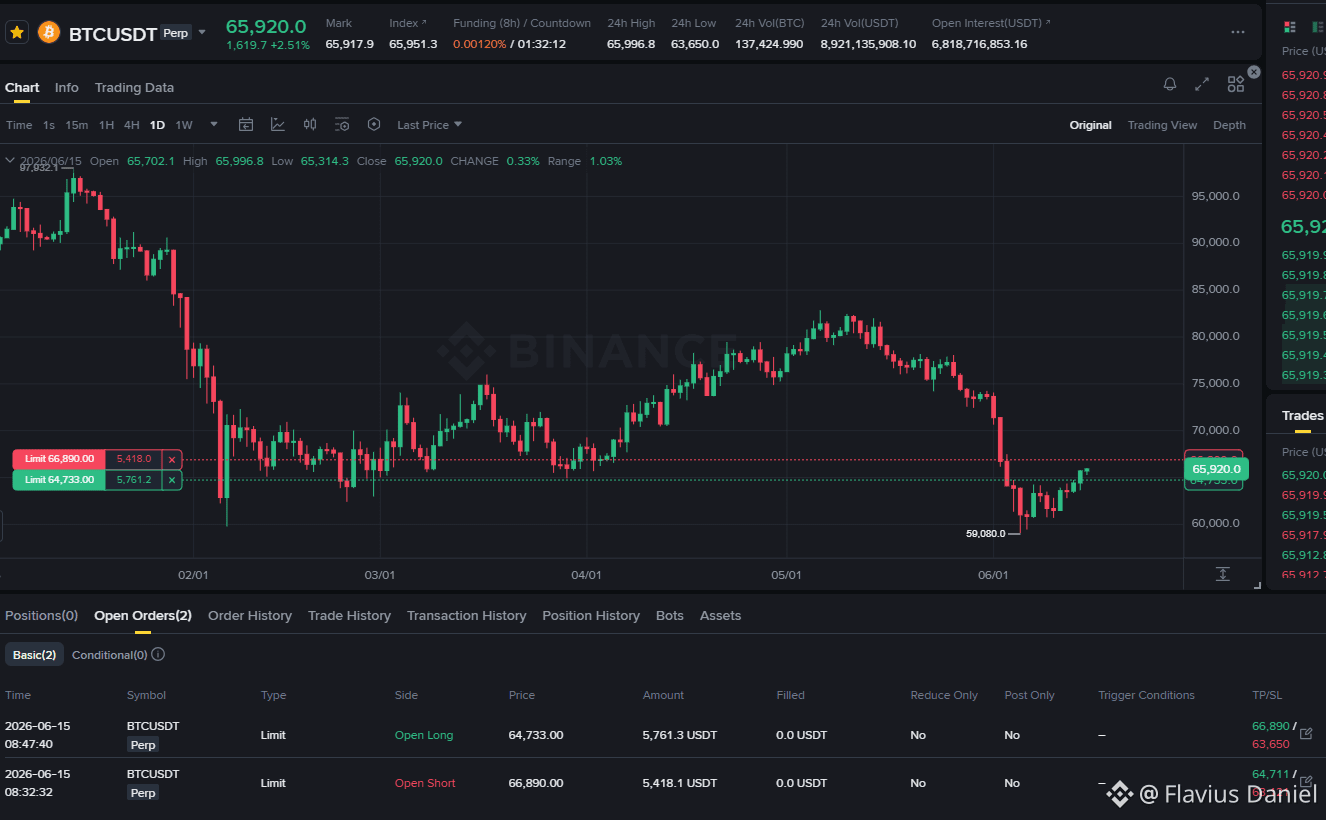The width and height of the screenshot is (1326, 820).
Task: Select the Time chart interval
Action: pyautogui.click(x=19, y=125)
